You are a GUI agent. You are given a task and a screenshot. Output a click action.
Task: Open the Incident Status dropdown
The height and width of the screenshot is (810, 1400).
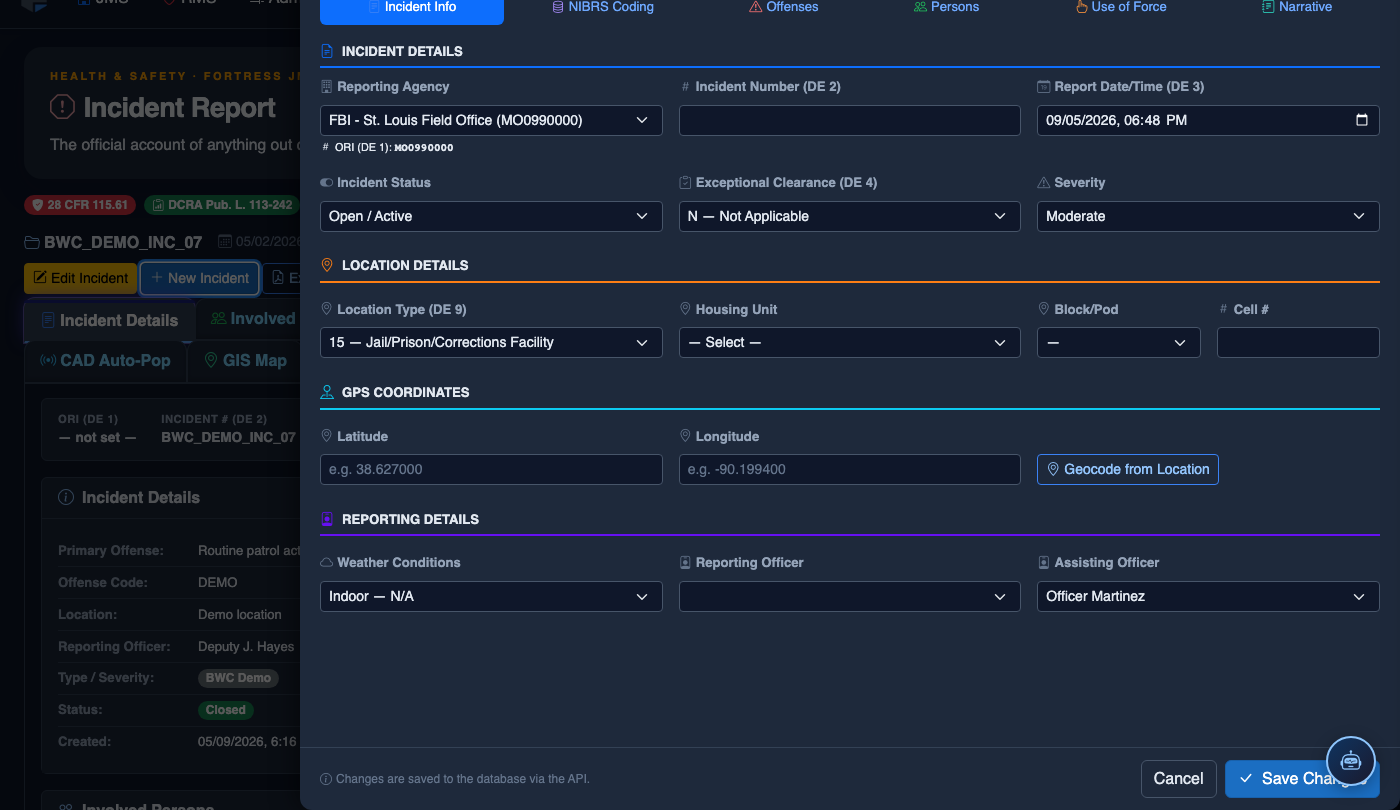tap(491, 216)
